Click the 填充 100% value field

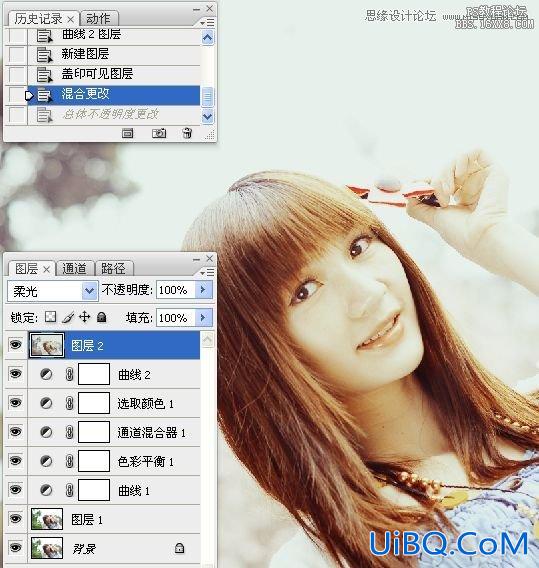click(x=176, y=318)
